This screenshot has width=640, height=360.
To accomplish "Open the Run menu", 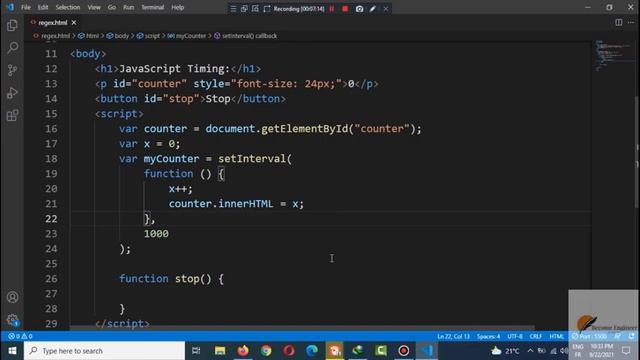I will [129, 7].
